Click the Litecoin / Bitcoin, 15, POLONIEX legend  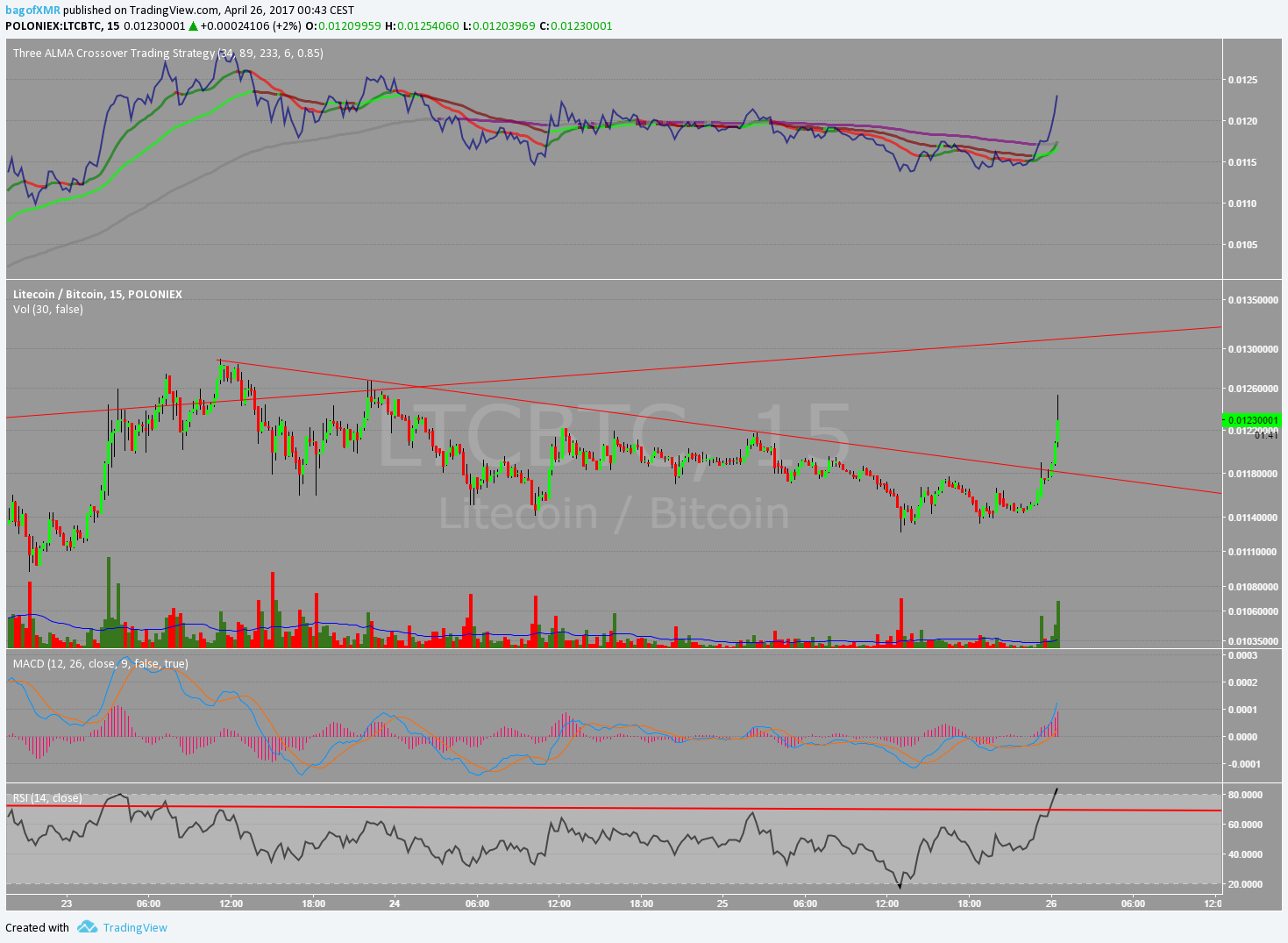pyautogui.click(x=97, y=294)
